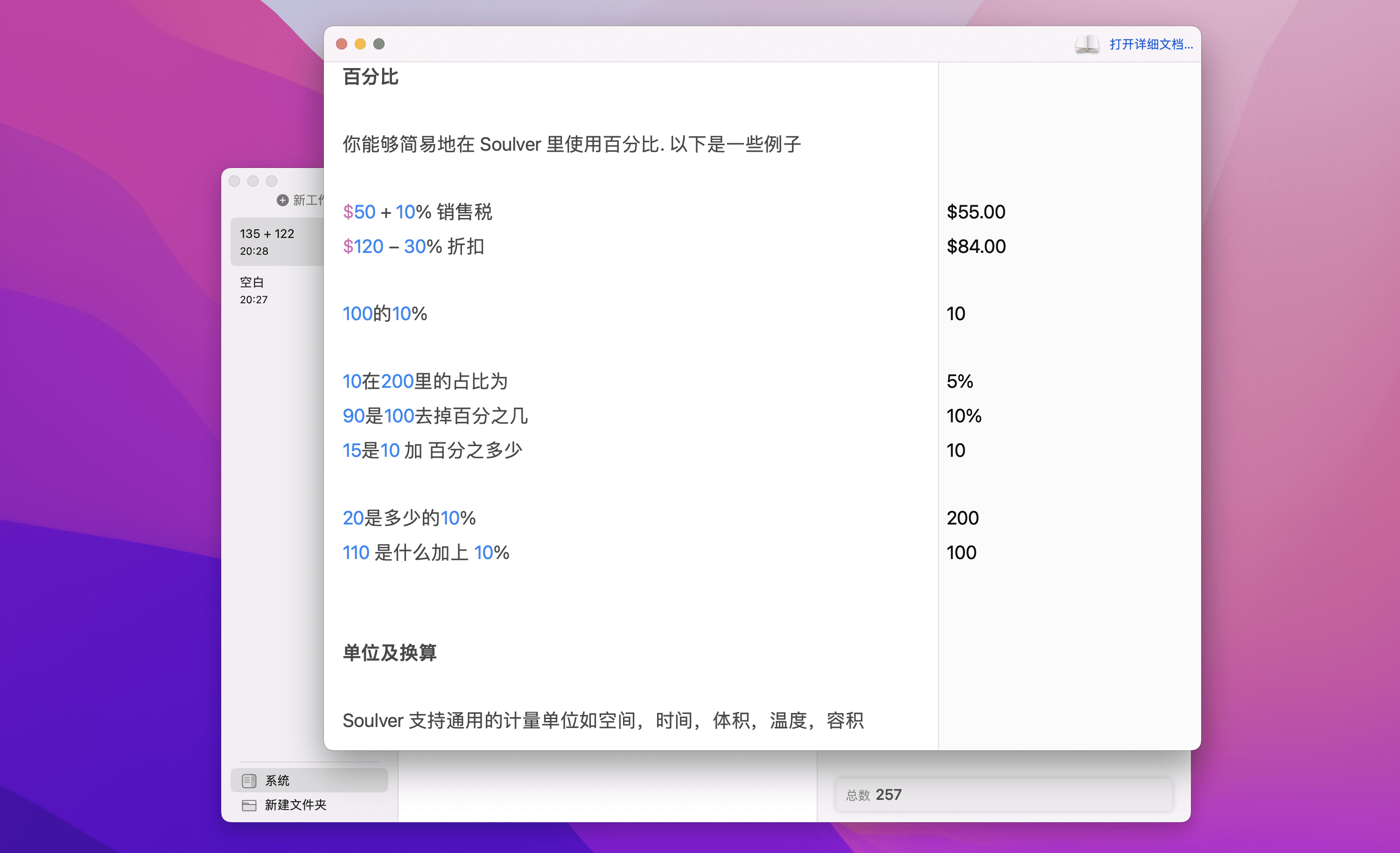Click the plus icon for new sheet
The height and width of the screenshot is (853, 1400).
coord(282,200)
